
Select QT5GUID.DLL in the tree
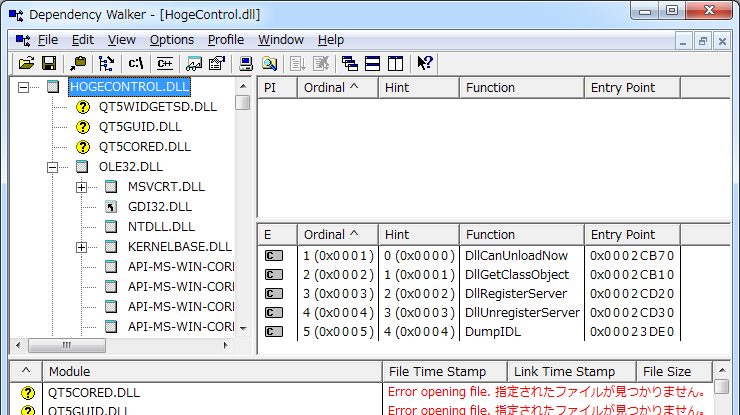140,127
